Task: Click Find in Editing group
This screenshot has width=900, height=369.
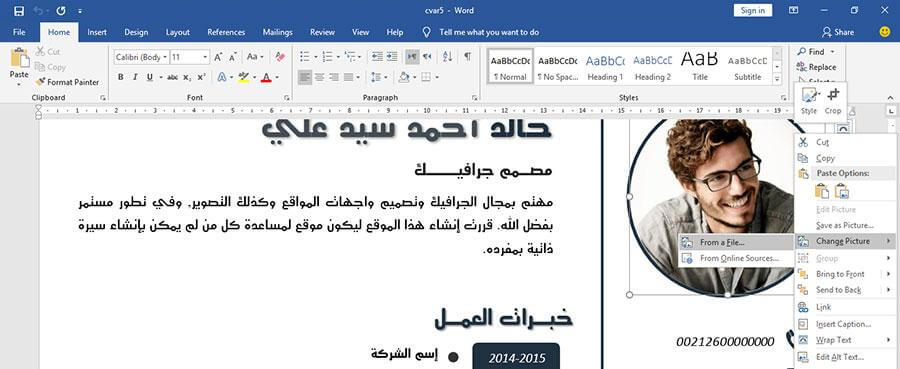Action: tap(816, 52)
